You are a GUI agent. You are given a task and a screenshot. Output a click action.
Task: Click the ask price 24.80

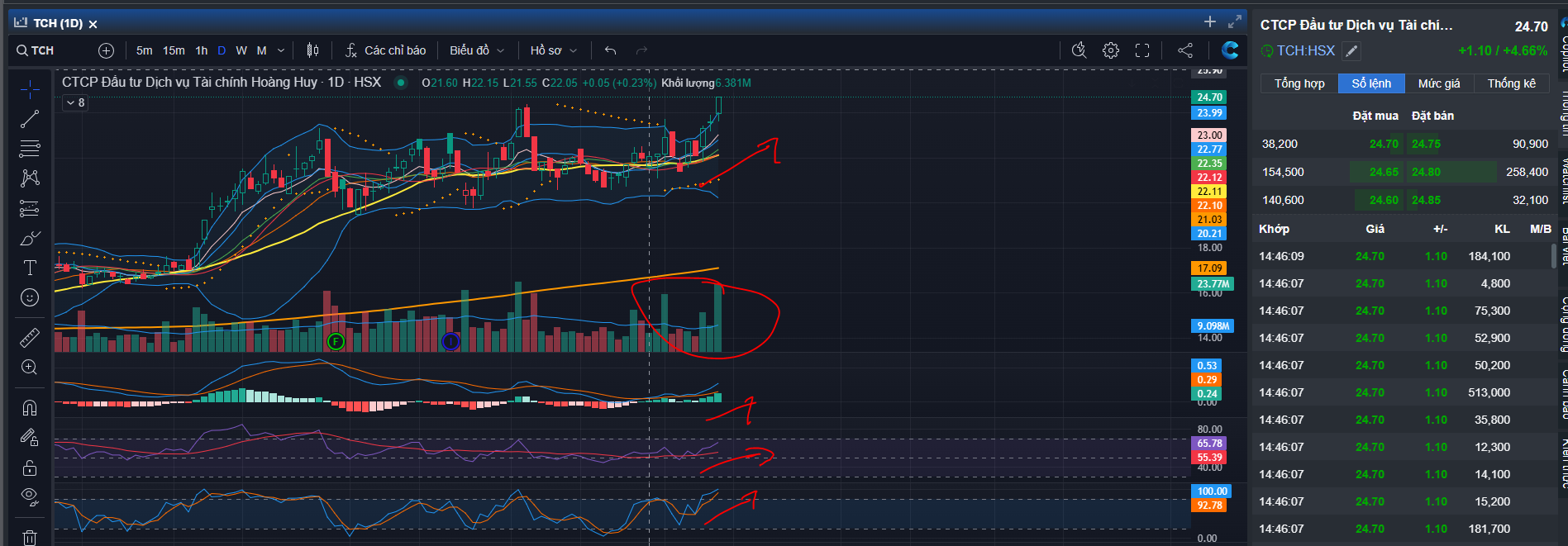pyautogui.click(x=1426, y=172)
